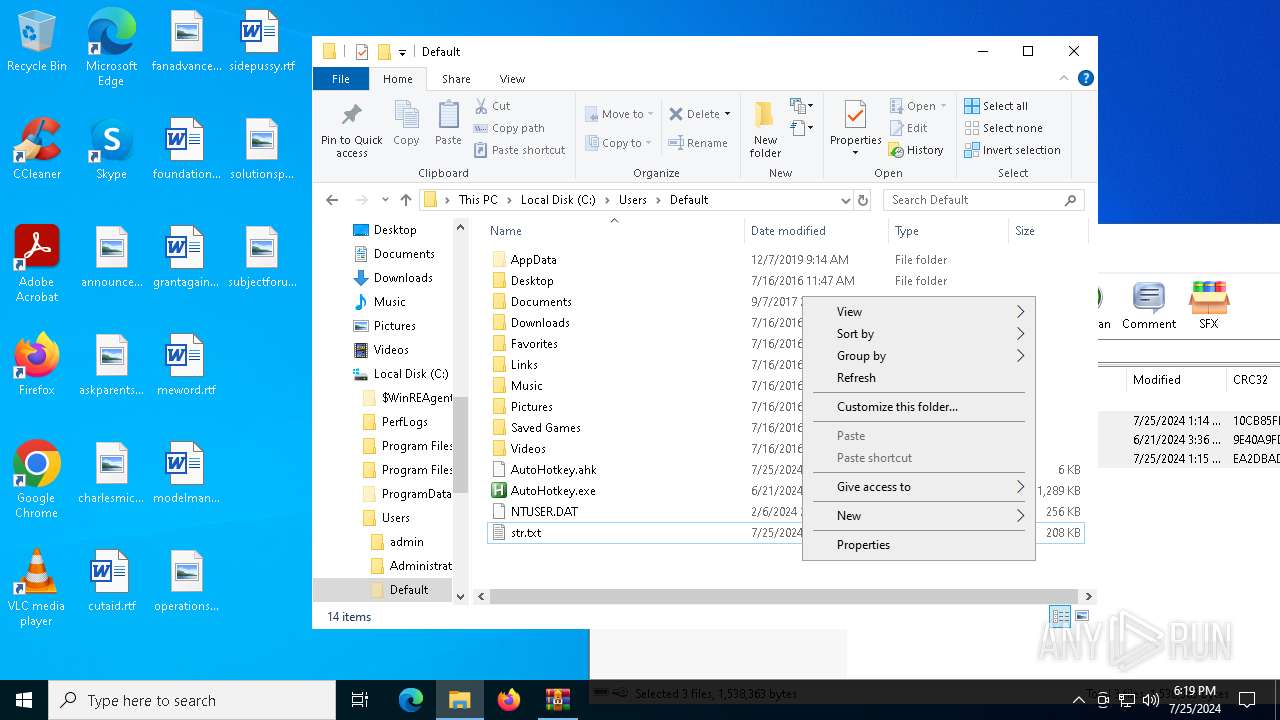Open New submenu in context menu
This screenshot has width=1280, height=720.
(918, 516)
